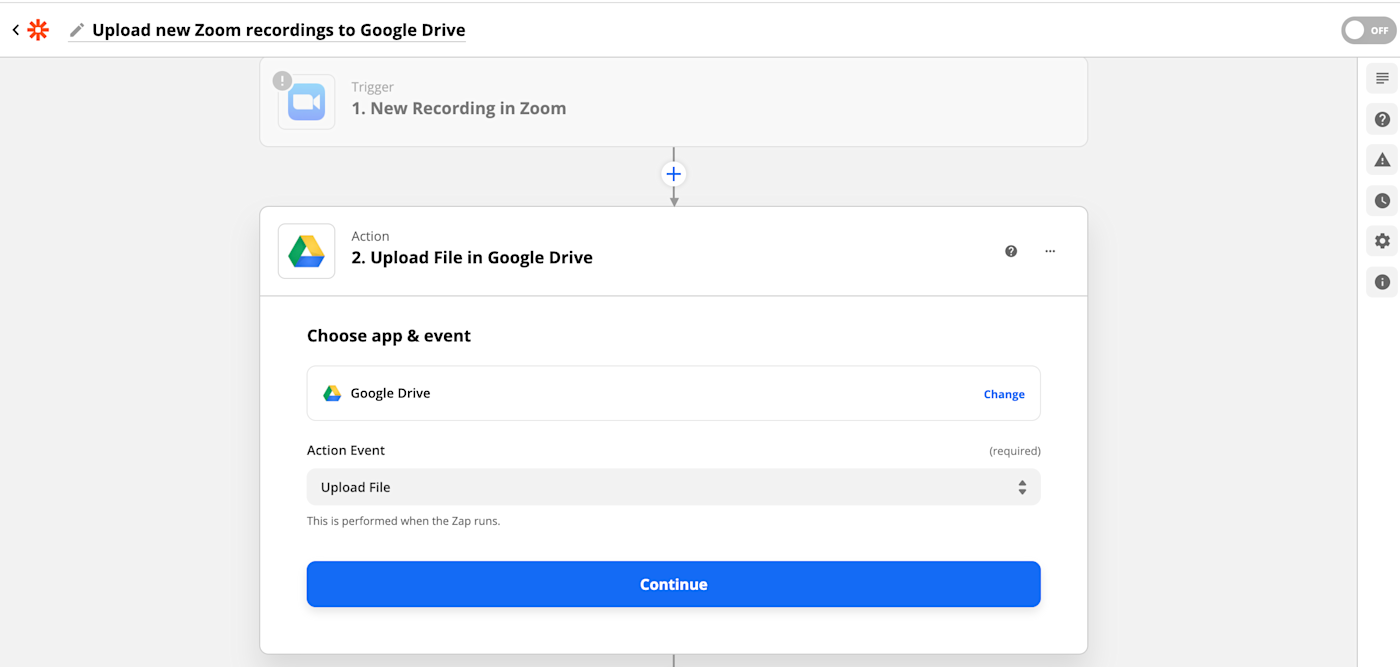Click the Google Drive icon in the action header
Screen dimensions: 1400x667
pos(306,251)
